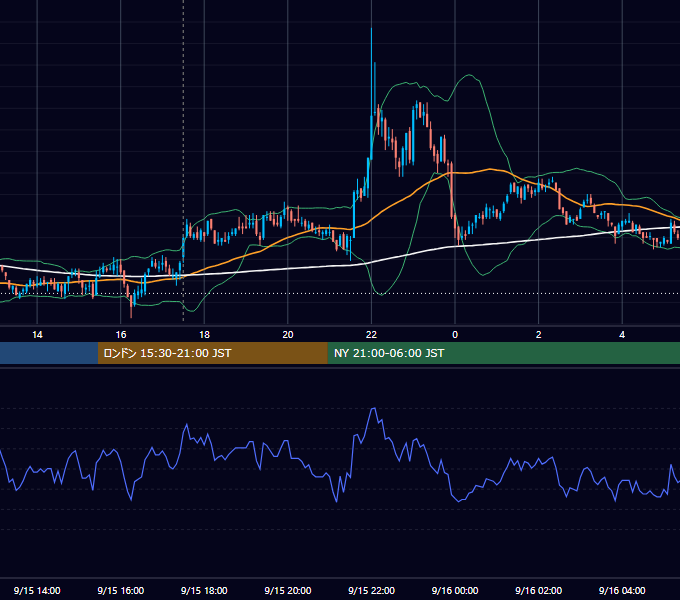Click the oscillator peak near 22:00
The height and width of the screenshot is (600, 680).
coord(373,409)
